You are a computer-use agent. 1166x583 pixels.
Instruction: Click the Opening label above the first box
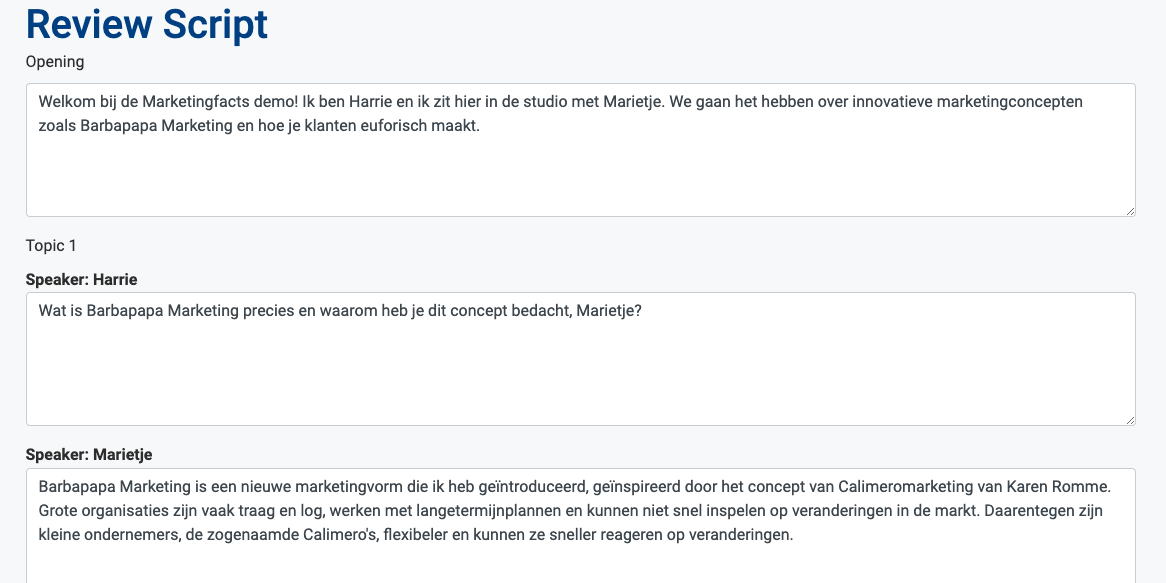point(55,62)
